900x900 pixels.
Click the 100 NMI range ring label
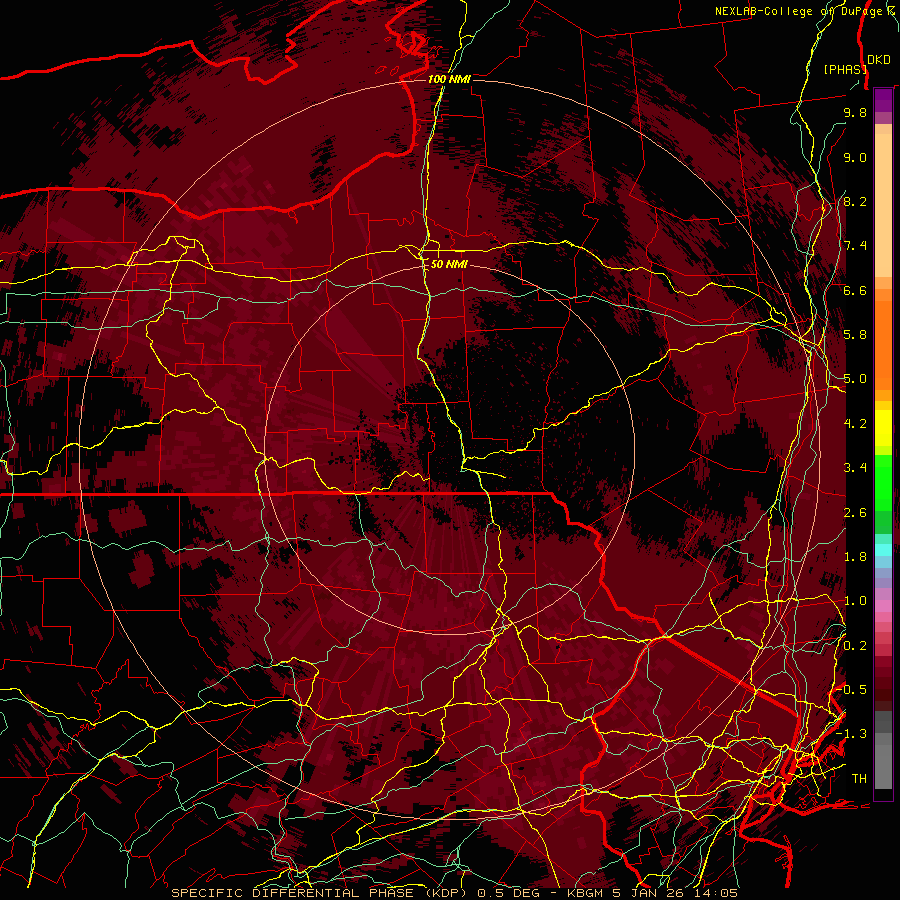click(x=449, y=79)
